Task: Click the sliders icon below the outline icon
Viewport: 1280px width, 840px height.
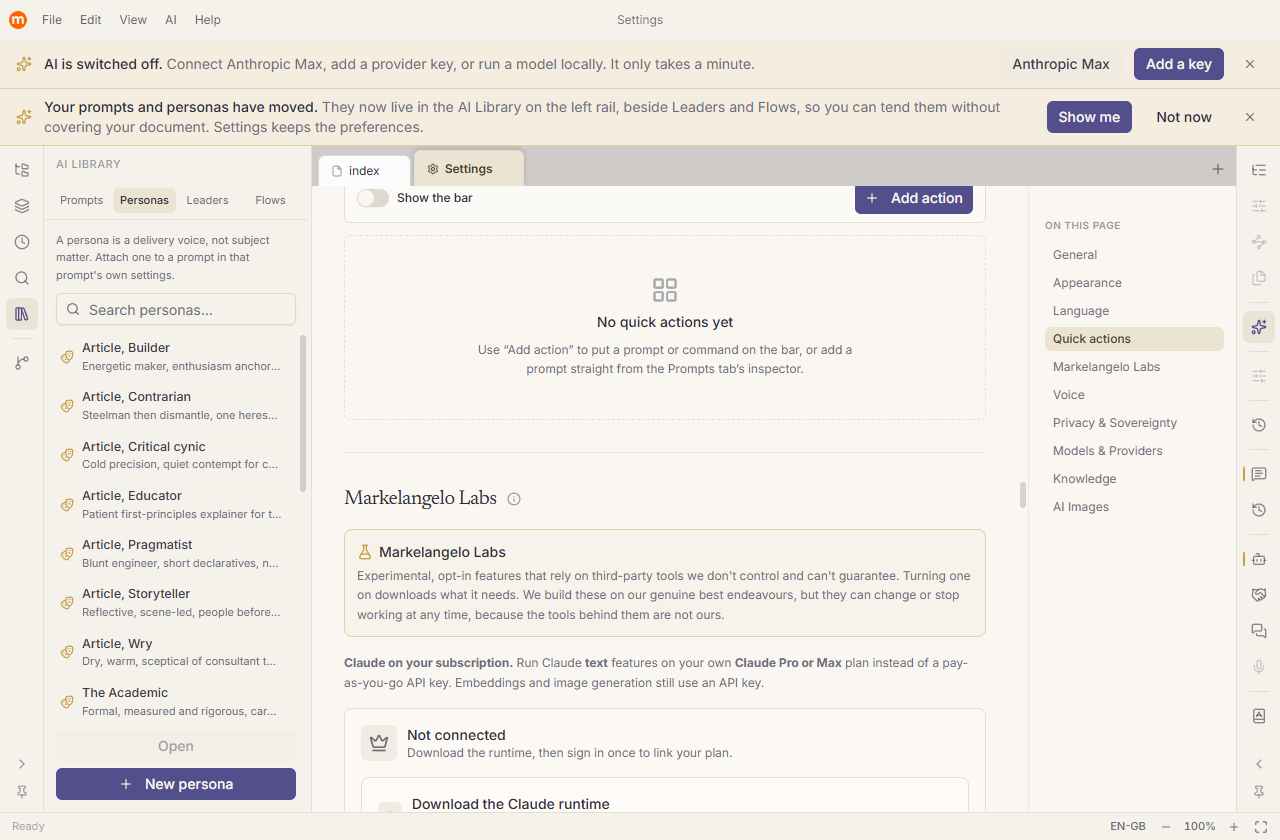Action: click(x=1259, y=206)
